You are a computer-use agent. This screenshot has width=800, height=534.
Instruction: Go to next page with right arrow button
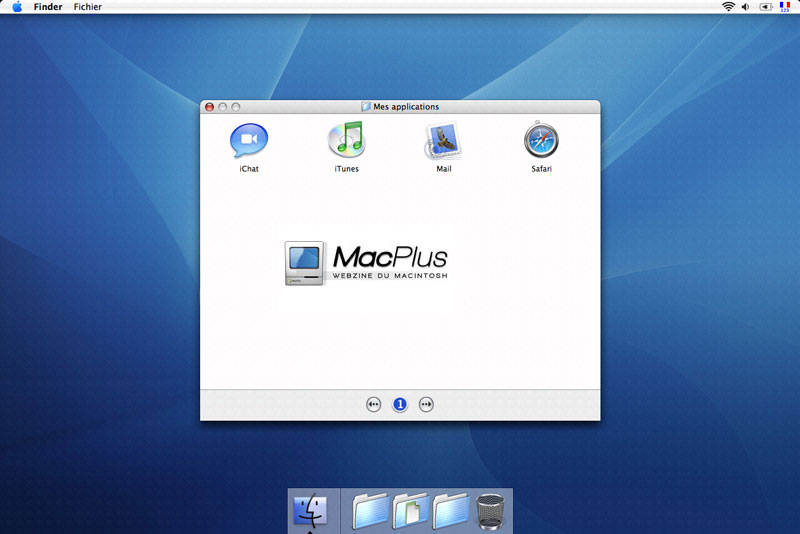click(x=426, y=404)
